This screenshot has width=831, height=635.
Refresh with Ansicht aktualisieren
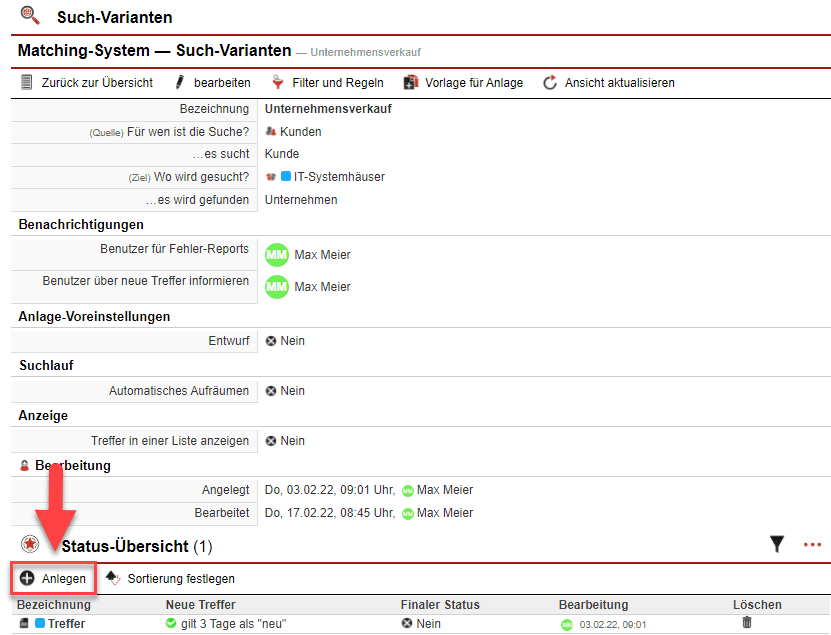(609, 83)
